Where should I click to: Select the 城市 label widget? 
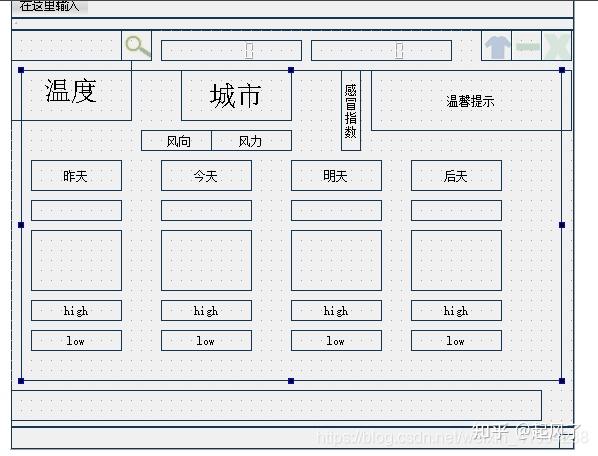(236, 95)
